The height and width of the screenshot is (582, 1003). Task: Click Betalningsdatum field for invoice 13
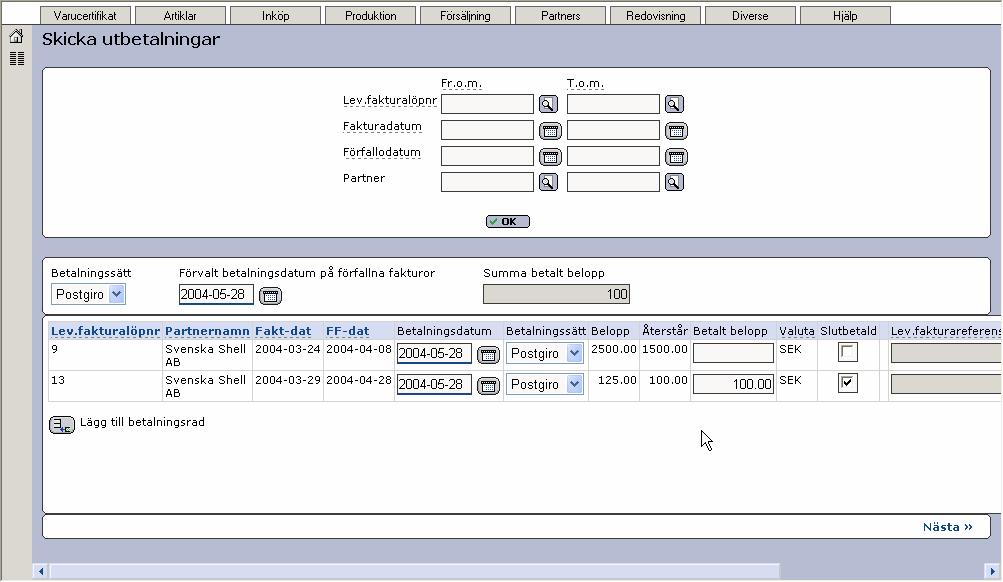(434, 384)
